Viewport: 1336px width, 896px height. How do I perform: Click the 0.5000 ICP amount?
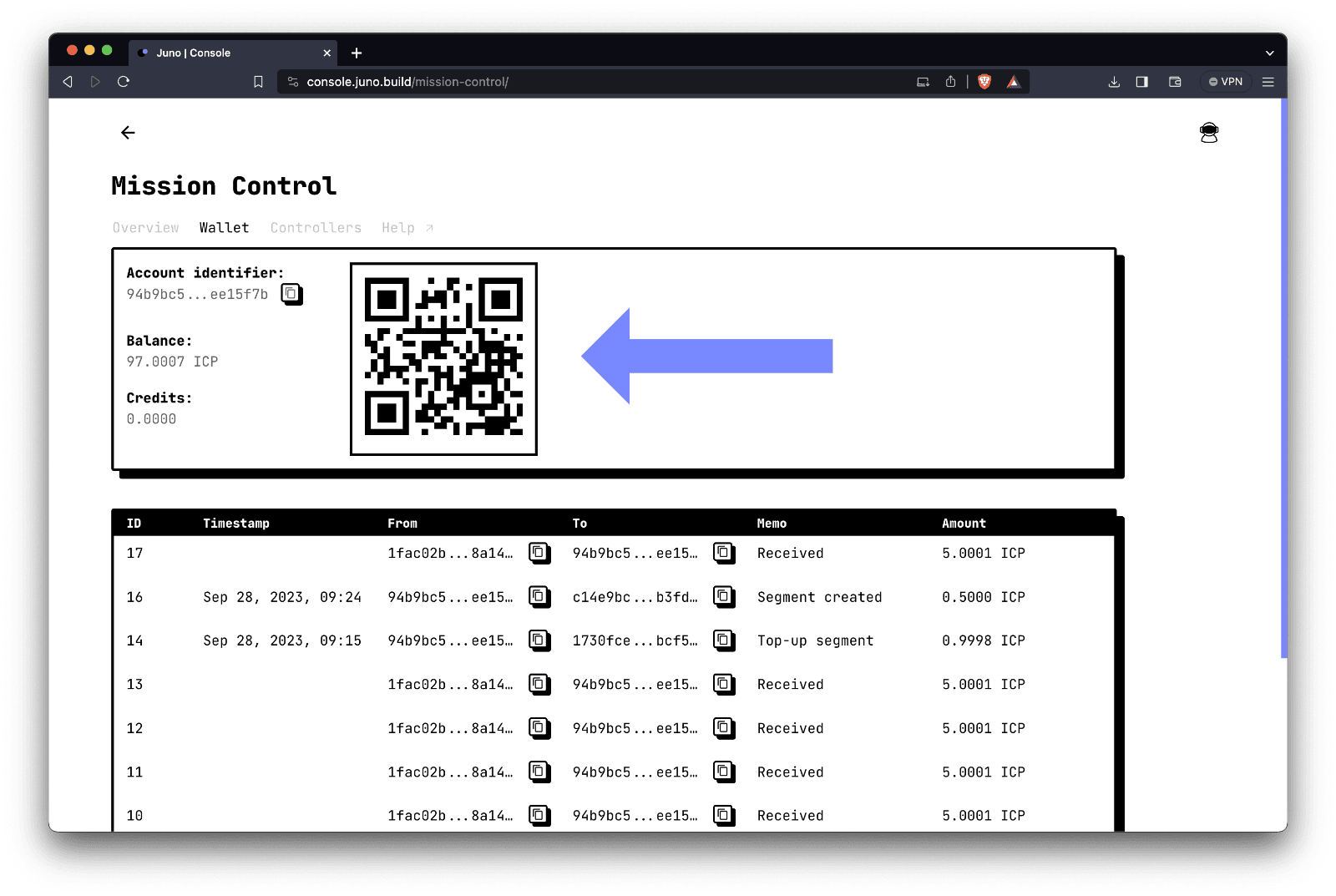(984, 597)
